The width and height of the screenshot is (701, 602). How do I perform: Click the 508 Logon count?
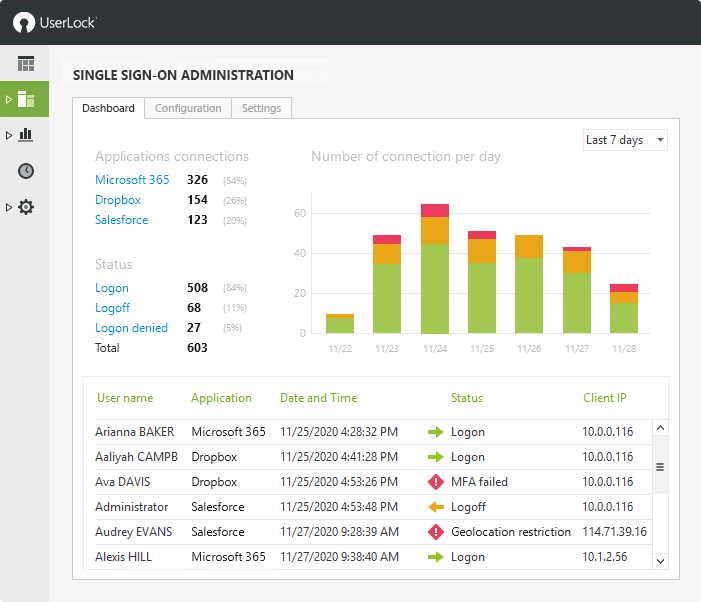tap(197, 287)
